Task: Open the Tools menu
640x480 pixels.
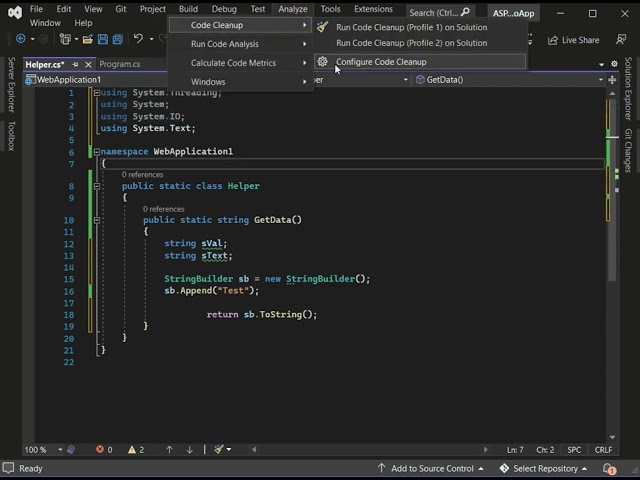Action: (330, 9)
